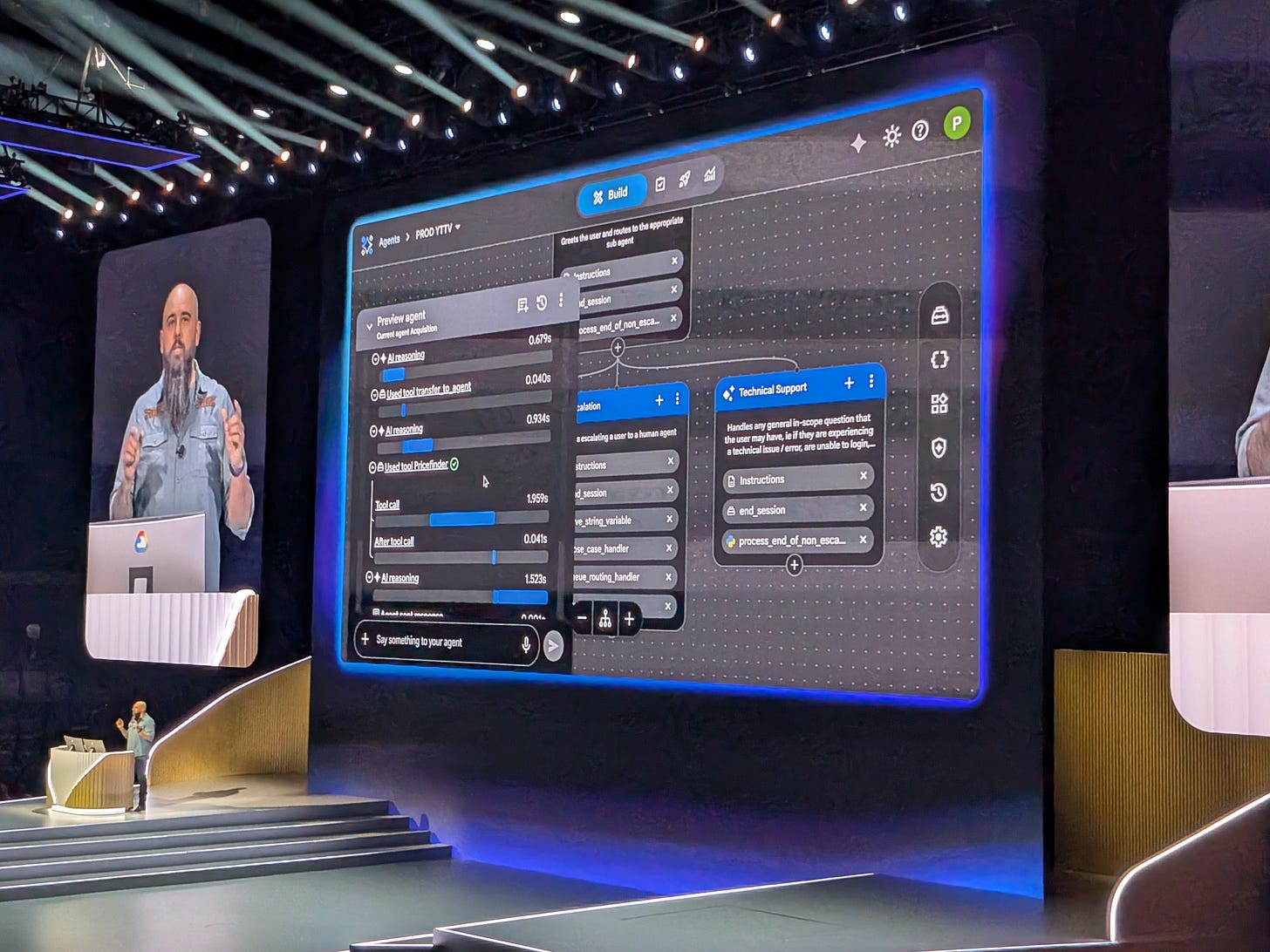Open the curly braces variables icon
1270x952 pixels.
coord(939,359)
